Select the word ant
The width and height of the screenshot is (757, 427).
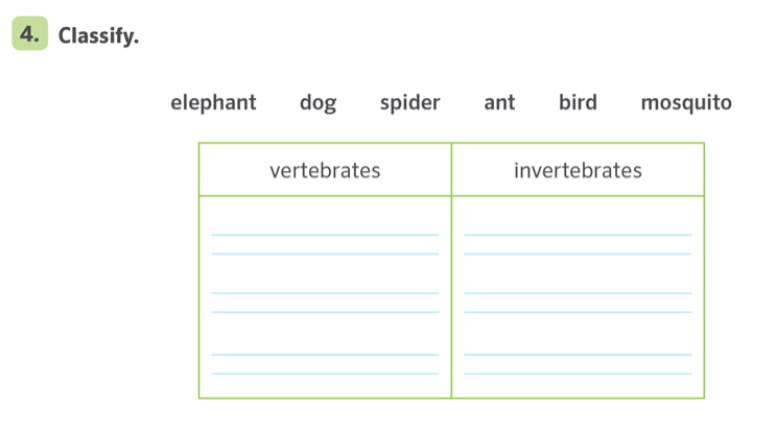pos(500,103)
